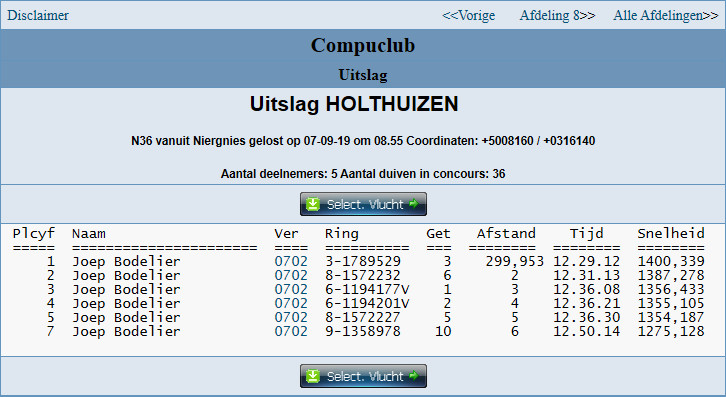Go to the <<Vorige page
Image resolution: width=726 pixels, height=397 pixels.
[469, 15]
